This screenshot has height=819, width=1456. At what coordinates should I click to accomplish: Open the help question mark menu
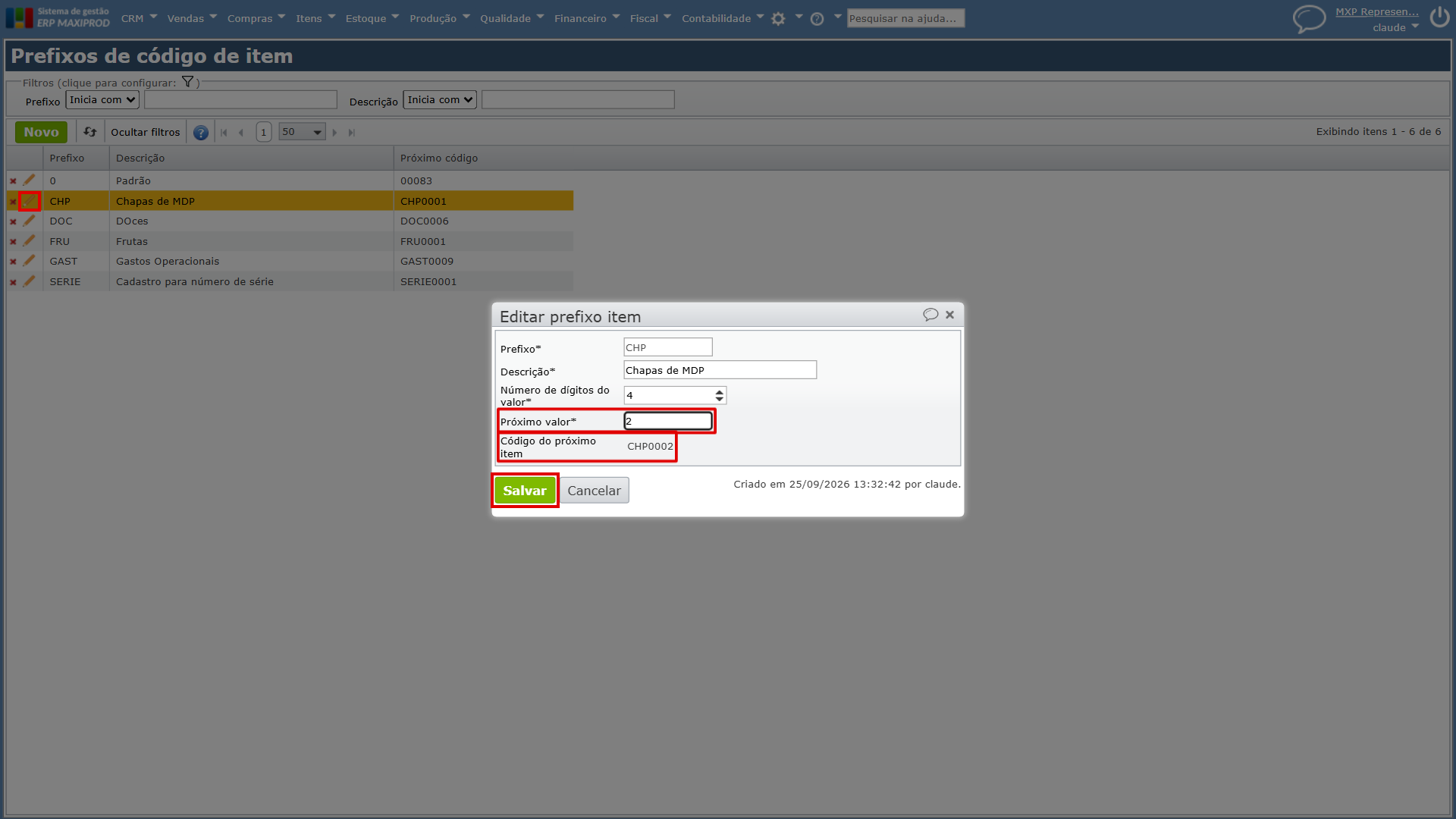[x=817, y=19]
